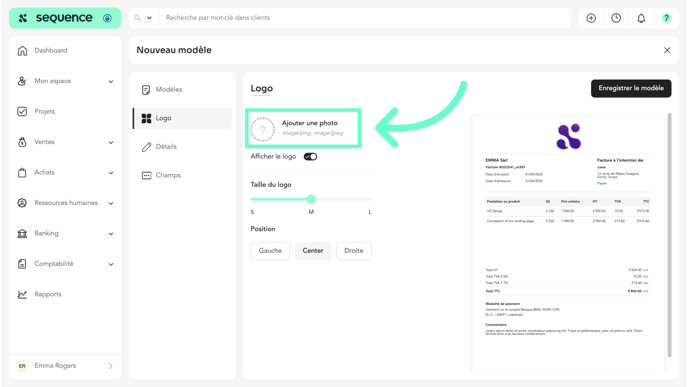Click the Modèles document icon
The height and width of the screenshot is (387, 688).
pyautogui.click(x=146, y=90)
